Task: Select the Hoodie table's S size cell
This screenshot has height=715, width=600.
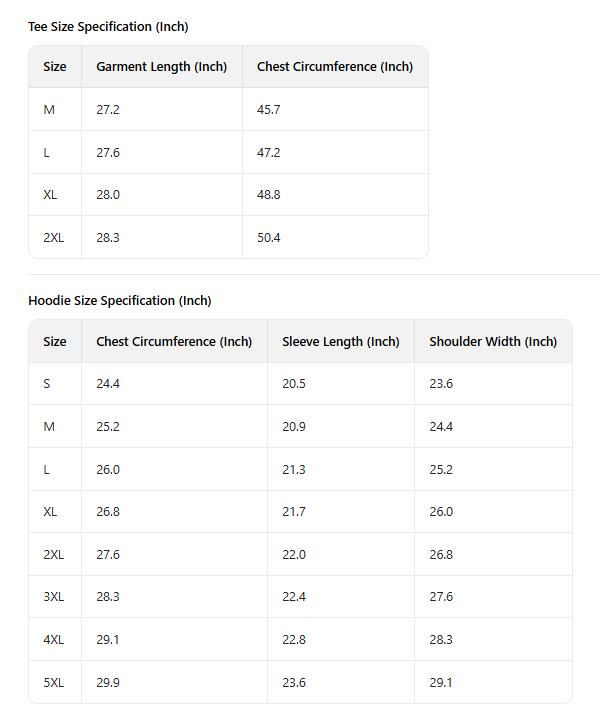Action: pyautogui.click(x=47, y=384)
